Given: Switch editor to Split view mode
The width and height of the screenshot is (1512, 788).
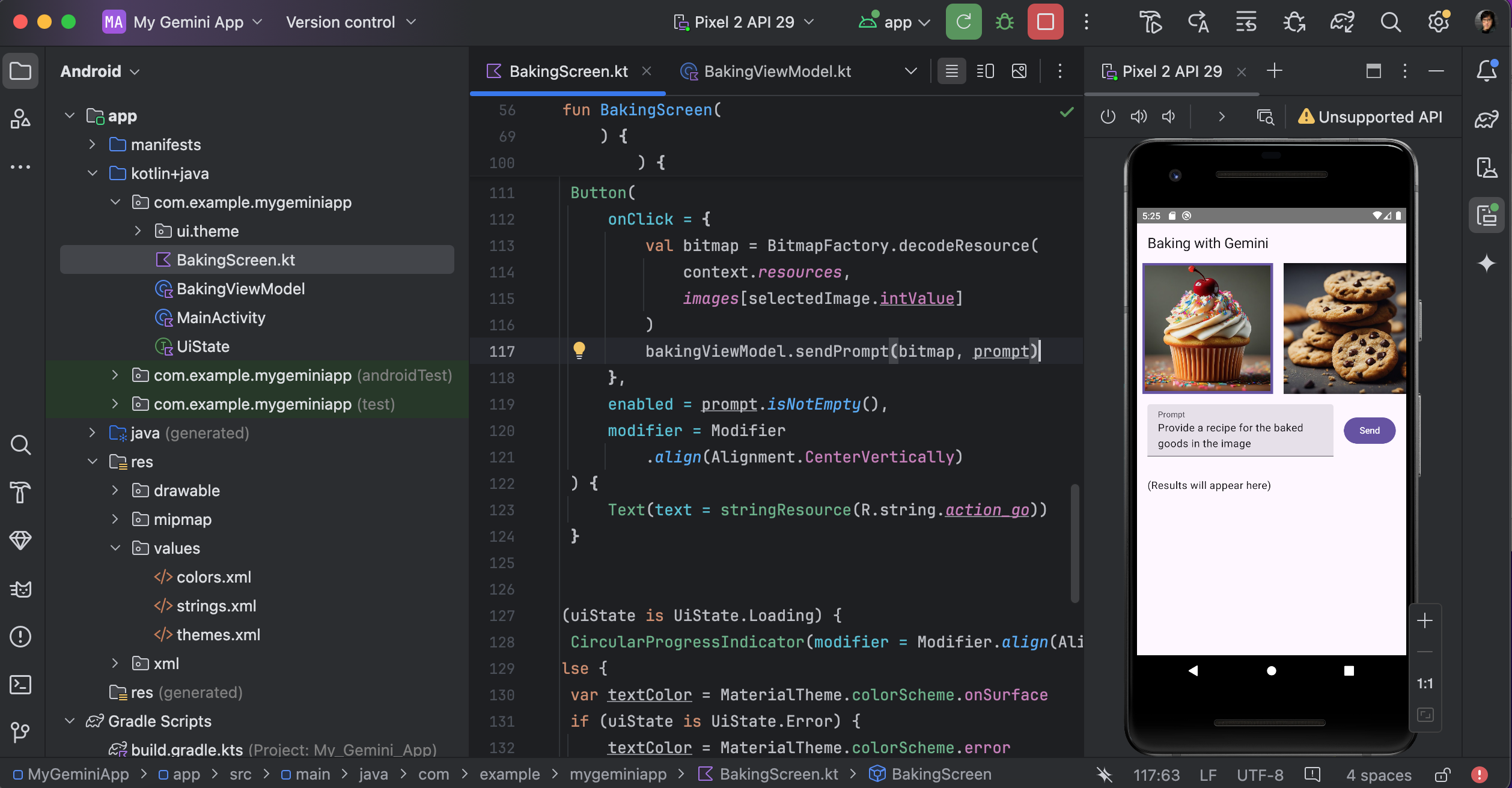Looking at the screenshot, I should click(985, 71).
